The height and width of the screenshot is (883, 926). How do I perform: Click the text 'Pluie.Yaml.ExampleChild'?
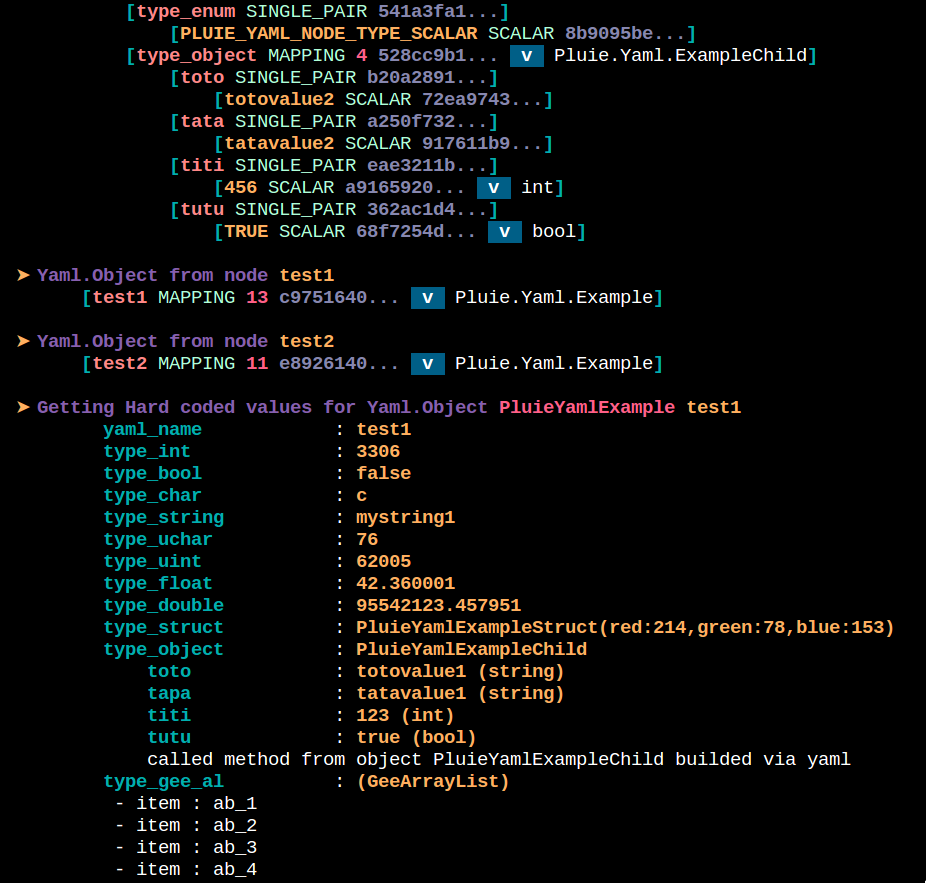click(680, 56)
